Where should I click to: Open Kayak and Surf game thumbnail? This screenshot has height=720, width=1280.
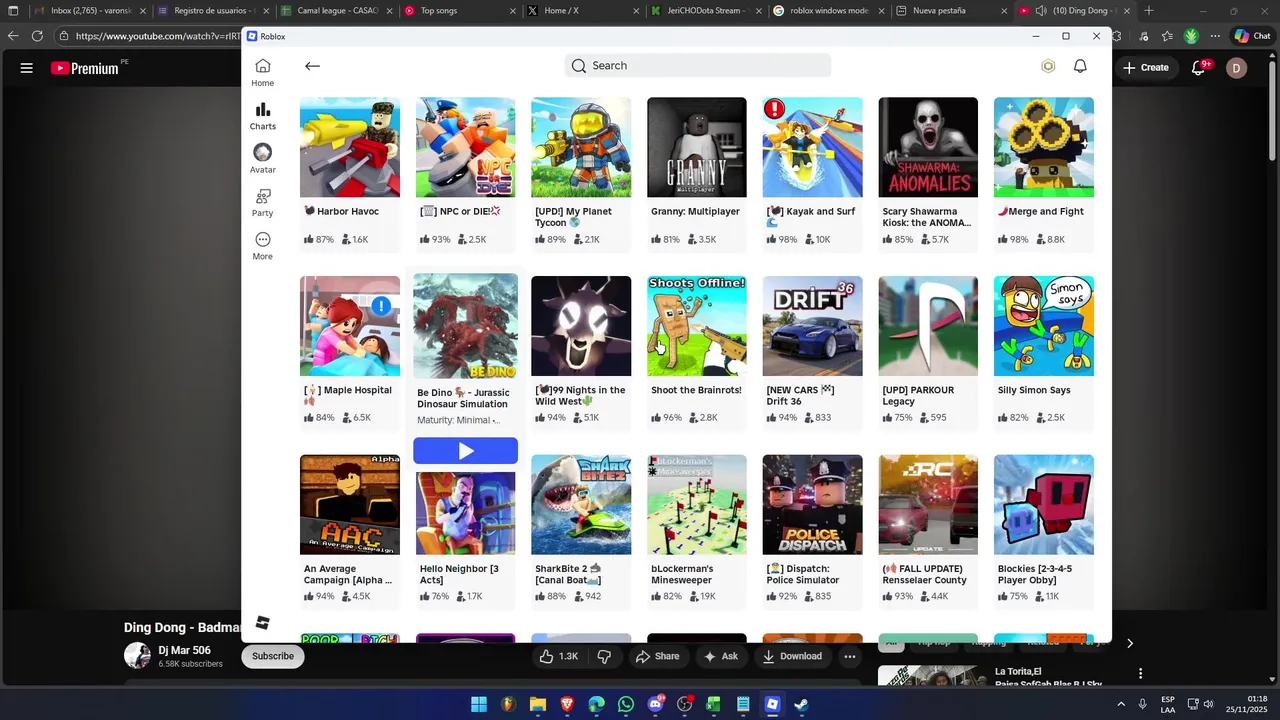(x=812, y=147)
